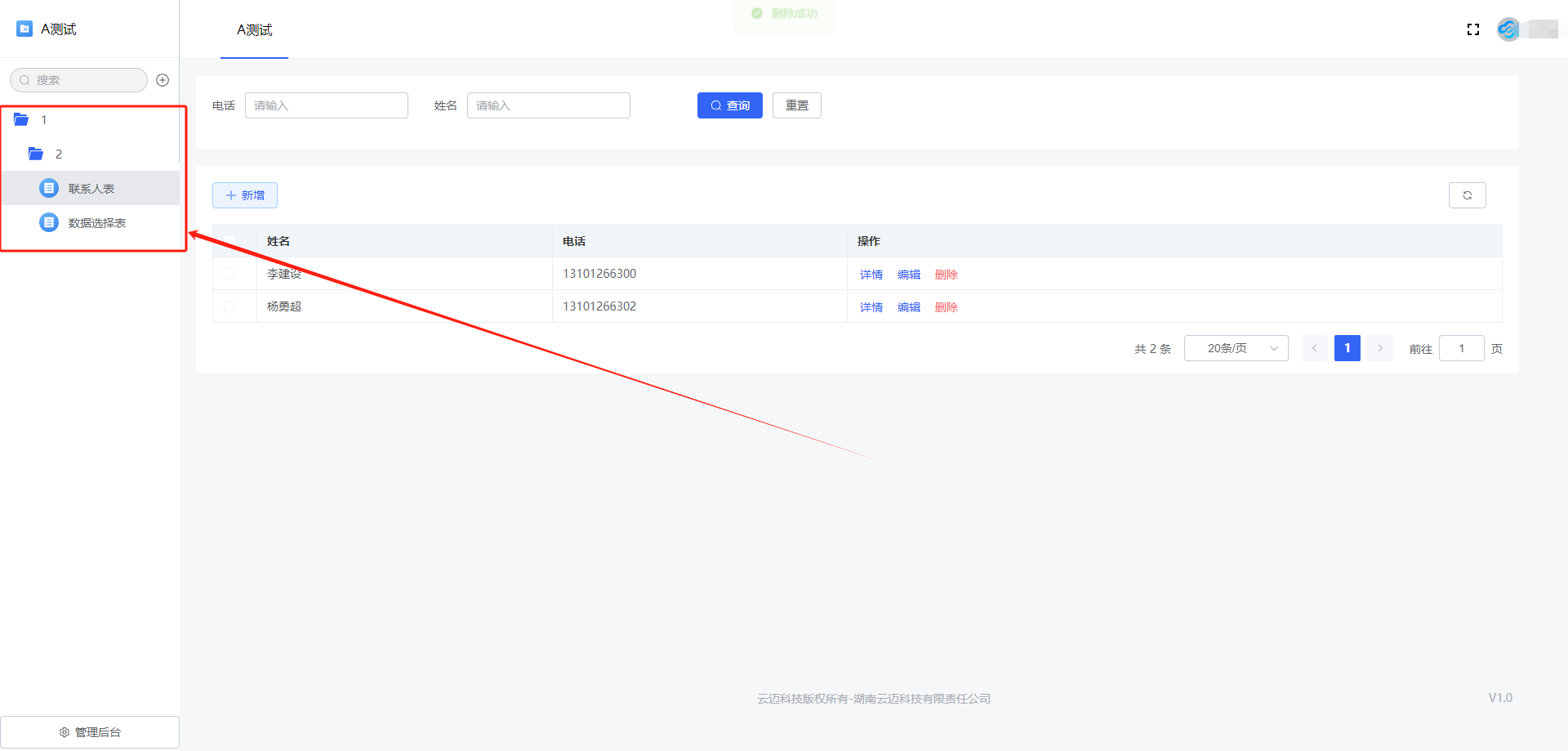Click the fullscreen toggle icon

1473,29
